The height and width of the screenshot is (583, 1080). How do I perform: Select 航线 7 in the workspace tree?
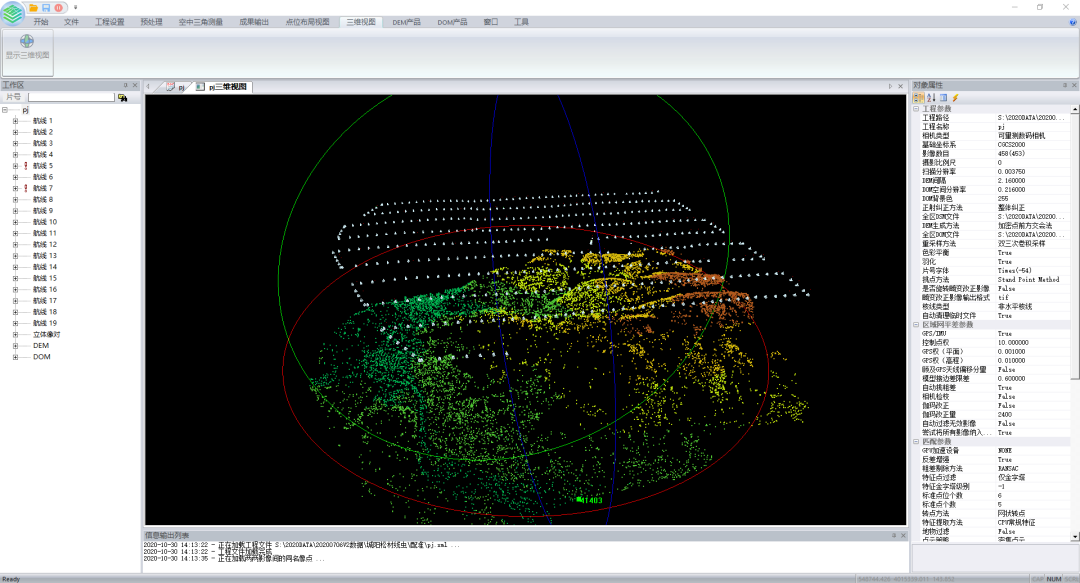pyautogui.click(x=42, y=188)
